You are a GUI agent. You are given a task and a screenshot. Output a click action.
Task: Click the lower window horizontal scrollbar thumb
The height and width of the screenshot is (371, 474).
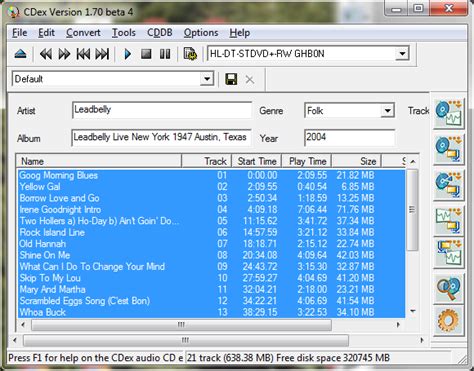tap(186, 340)
